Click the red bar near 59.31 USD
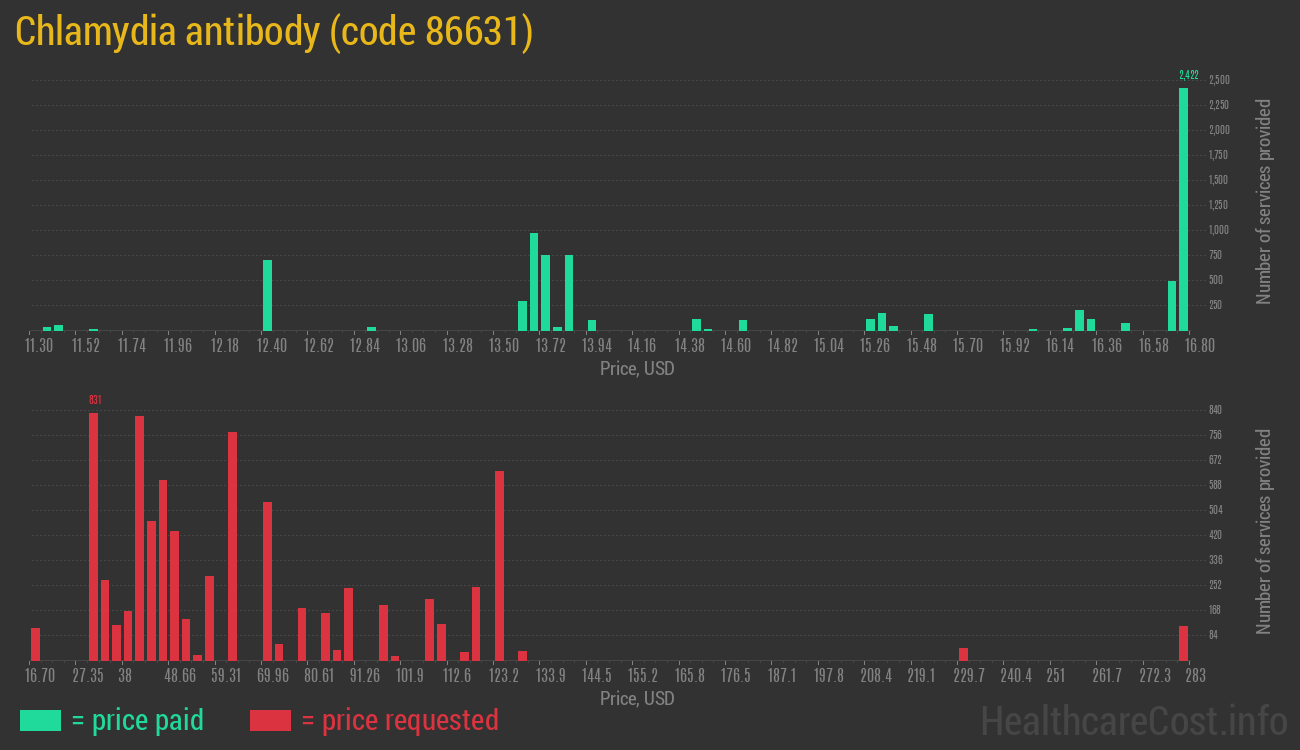The image size is (1300, 750). click(x=232, y=545)
